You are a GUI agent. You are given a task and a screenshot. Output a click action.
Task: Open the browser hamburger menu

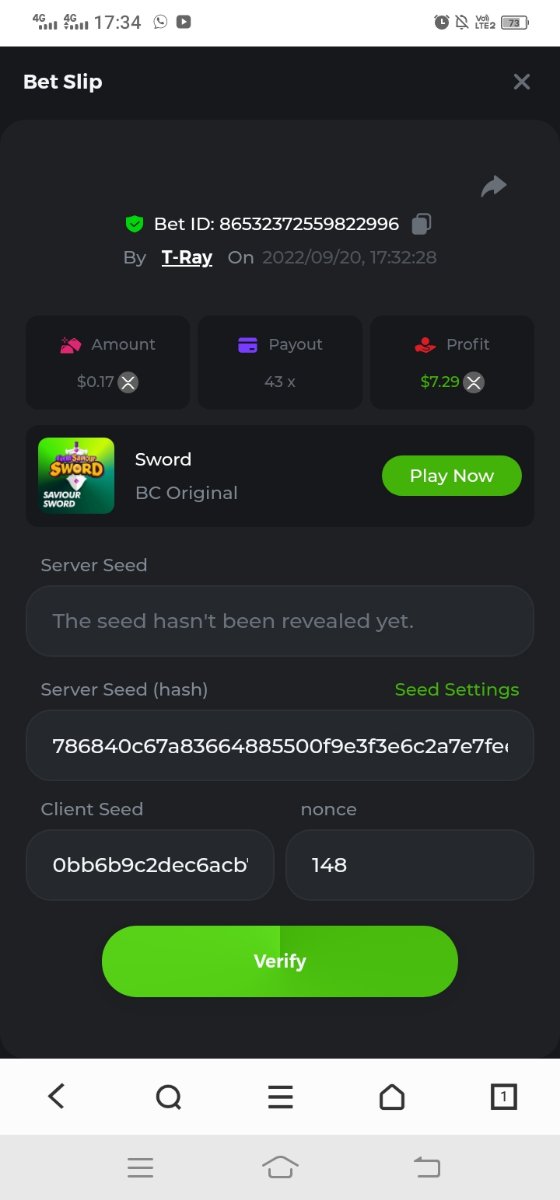(281, 1097)
